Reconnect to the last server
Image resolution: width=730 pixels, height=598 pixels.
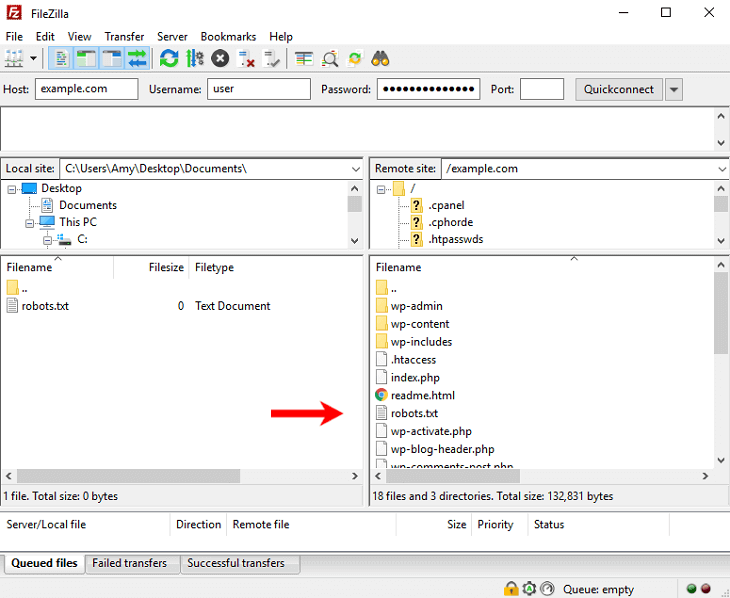[x=271, y=59]
